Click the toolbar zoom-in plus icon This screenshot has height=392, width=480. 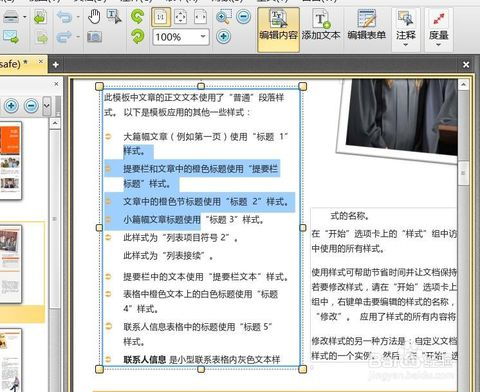[x=224, y=36]
